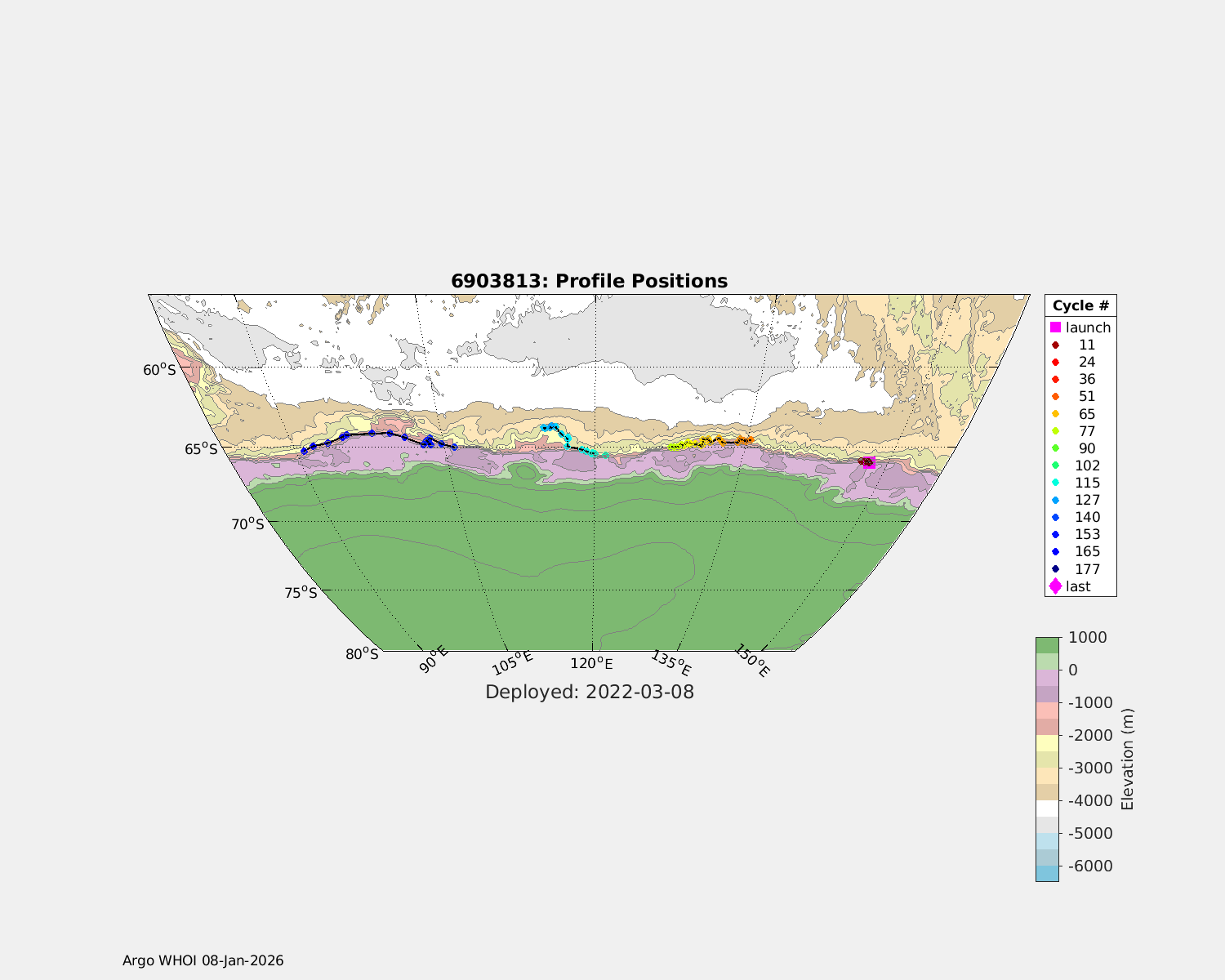
Task: Click the green 1000 m colorbar swatch
Action: pos(1047,645)
